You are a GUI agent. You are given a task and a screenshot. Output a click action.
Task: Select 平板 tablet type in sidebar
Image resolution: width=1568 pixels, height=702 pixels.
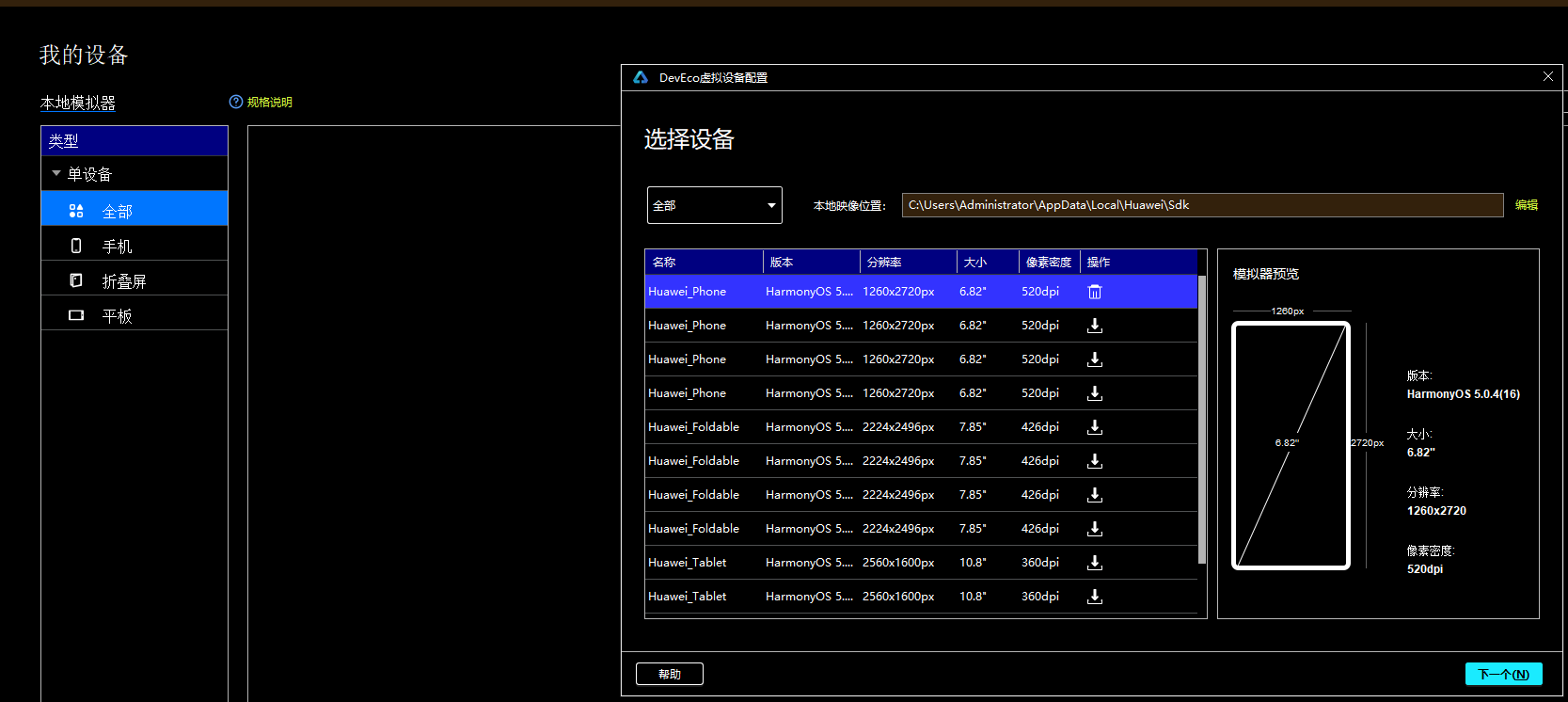[x=135, y=313]
